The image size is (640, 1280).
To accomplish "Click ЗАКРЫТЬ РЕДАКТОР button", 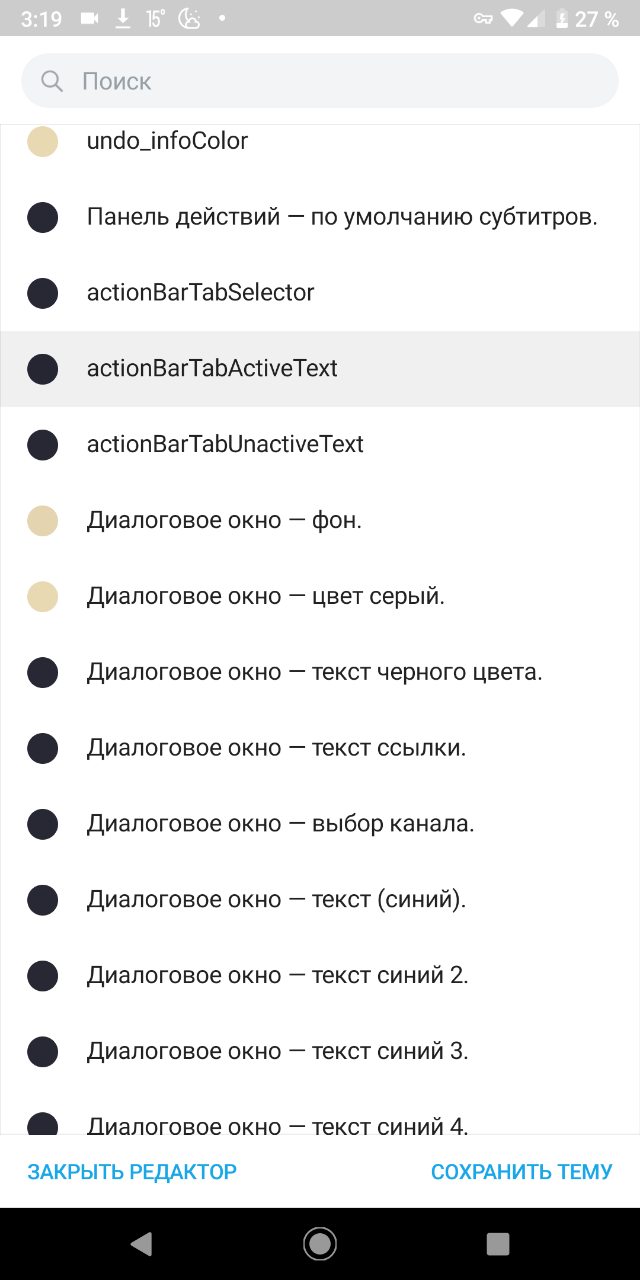I will pyautogui.click(x=132, y=1172).
